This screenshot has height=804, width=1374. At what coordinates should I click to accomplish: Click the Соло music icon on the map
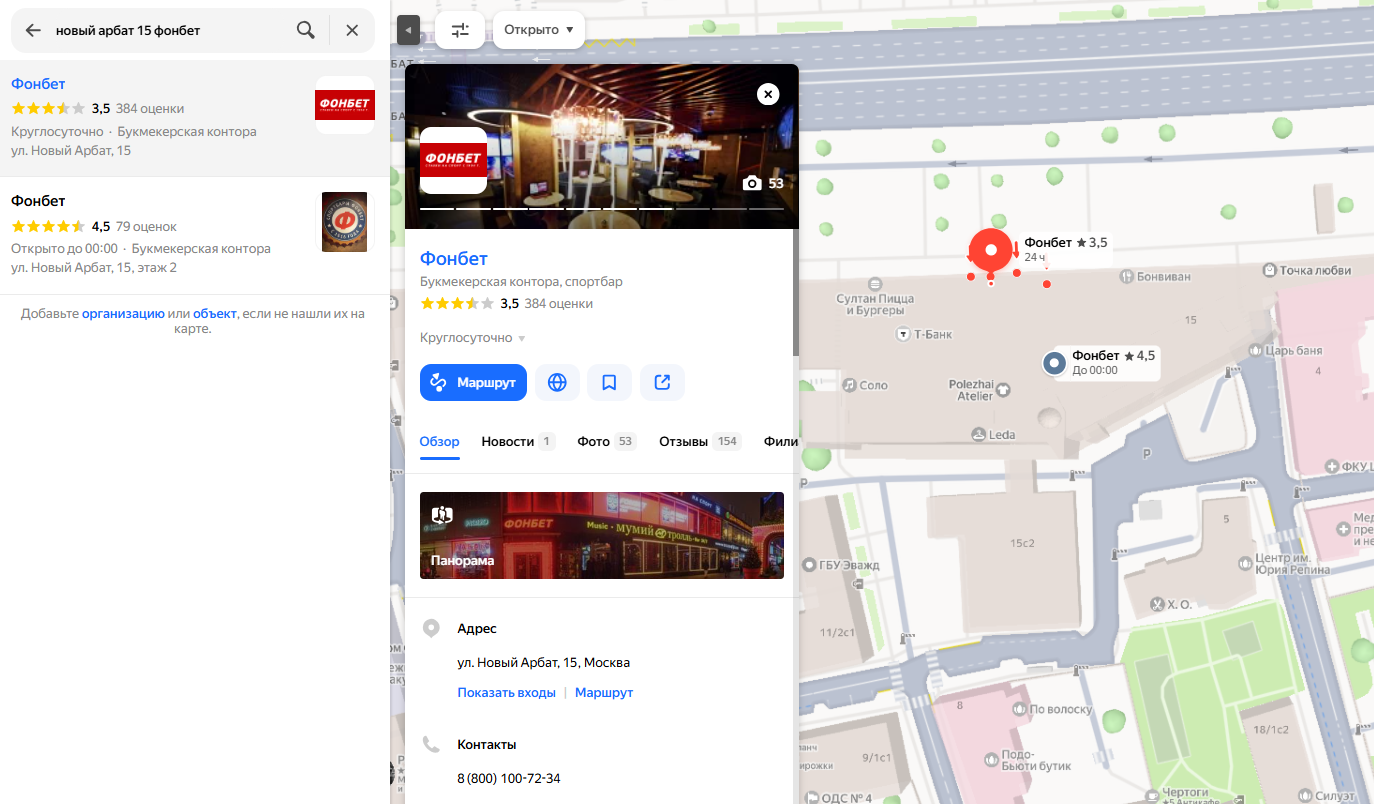click(x=849, y=384)
